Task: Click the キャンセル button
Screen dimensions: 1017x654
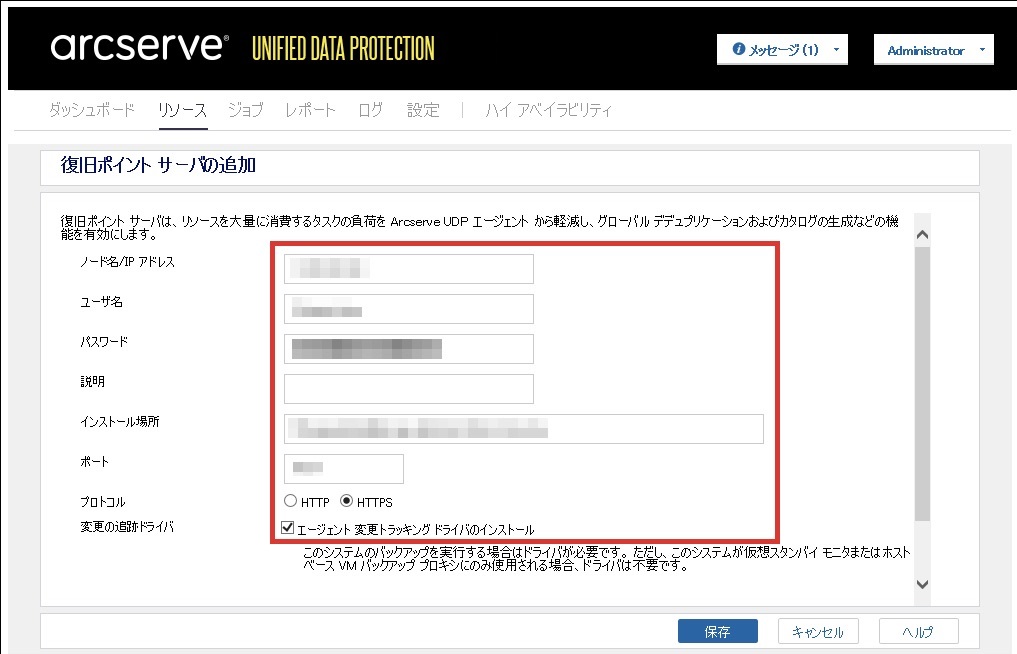Action: [x=818, y=631]
